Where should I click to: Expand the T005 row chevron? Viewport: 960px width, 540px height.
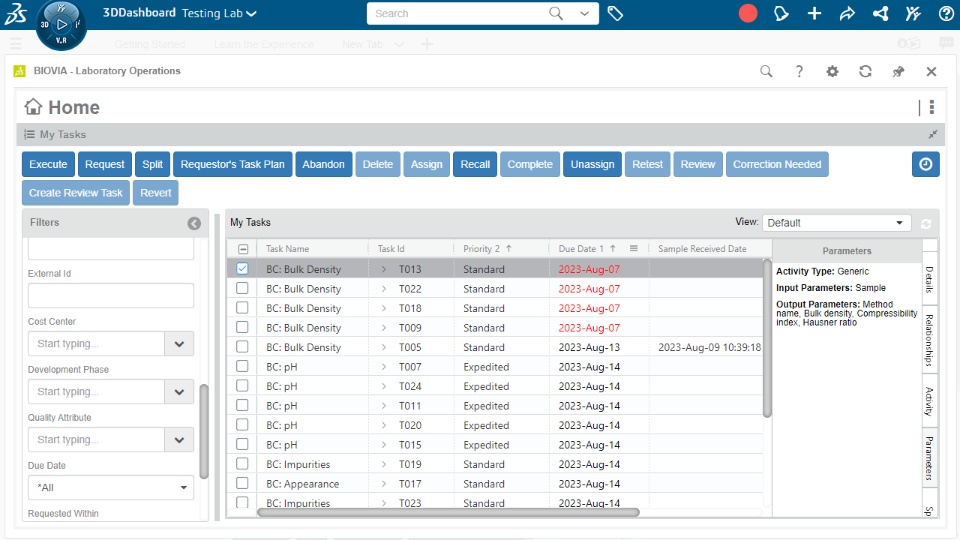click(x=384, y=347)
